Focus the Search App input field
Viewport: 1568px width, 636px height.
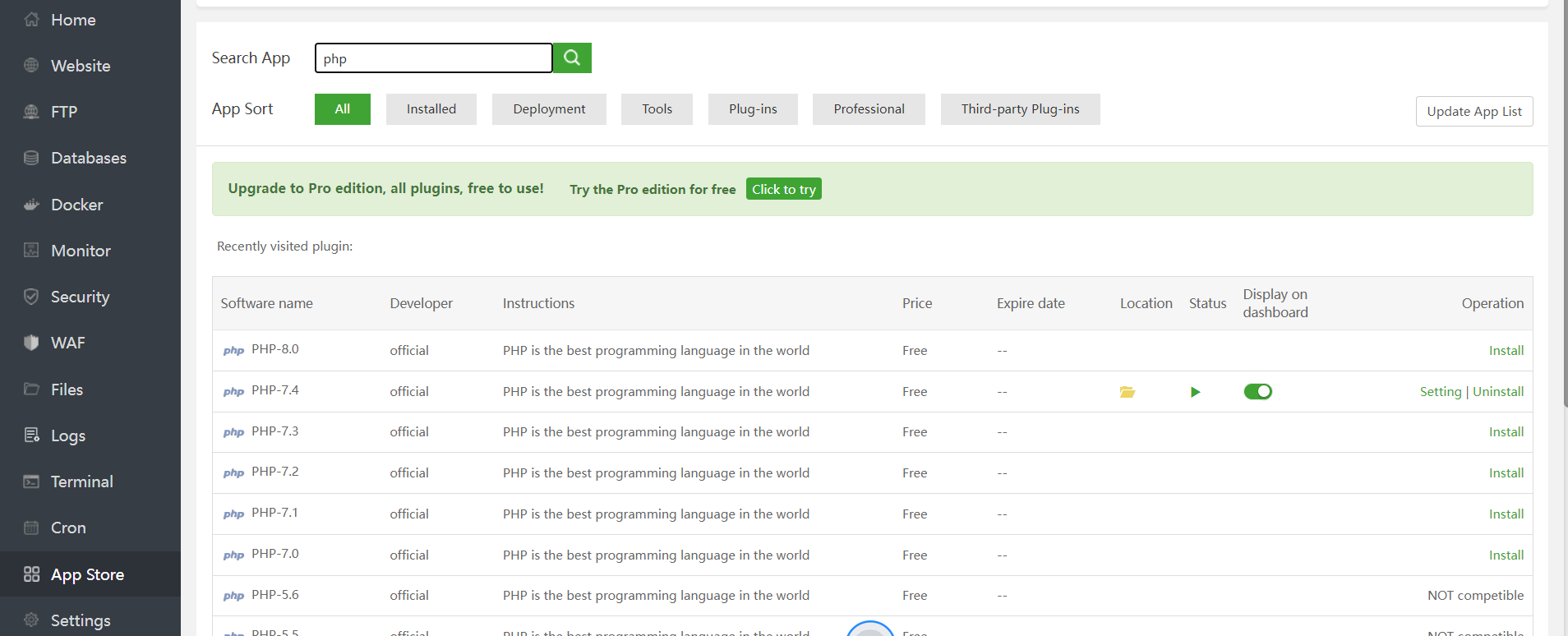pyautogui.click(x=433, y=58)
